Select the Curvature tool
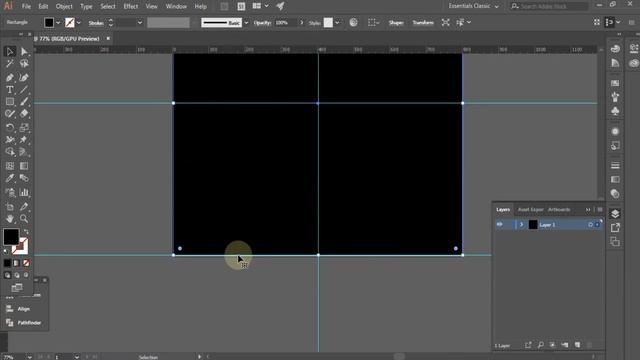Screen dimensions: 640x360 point(24,78)
